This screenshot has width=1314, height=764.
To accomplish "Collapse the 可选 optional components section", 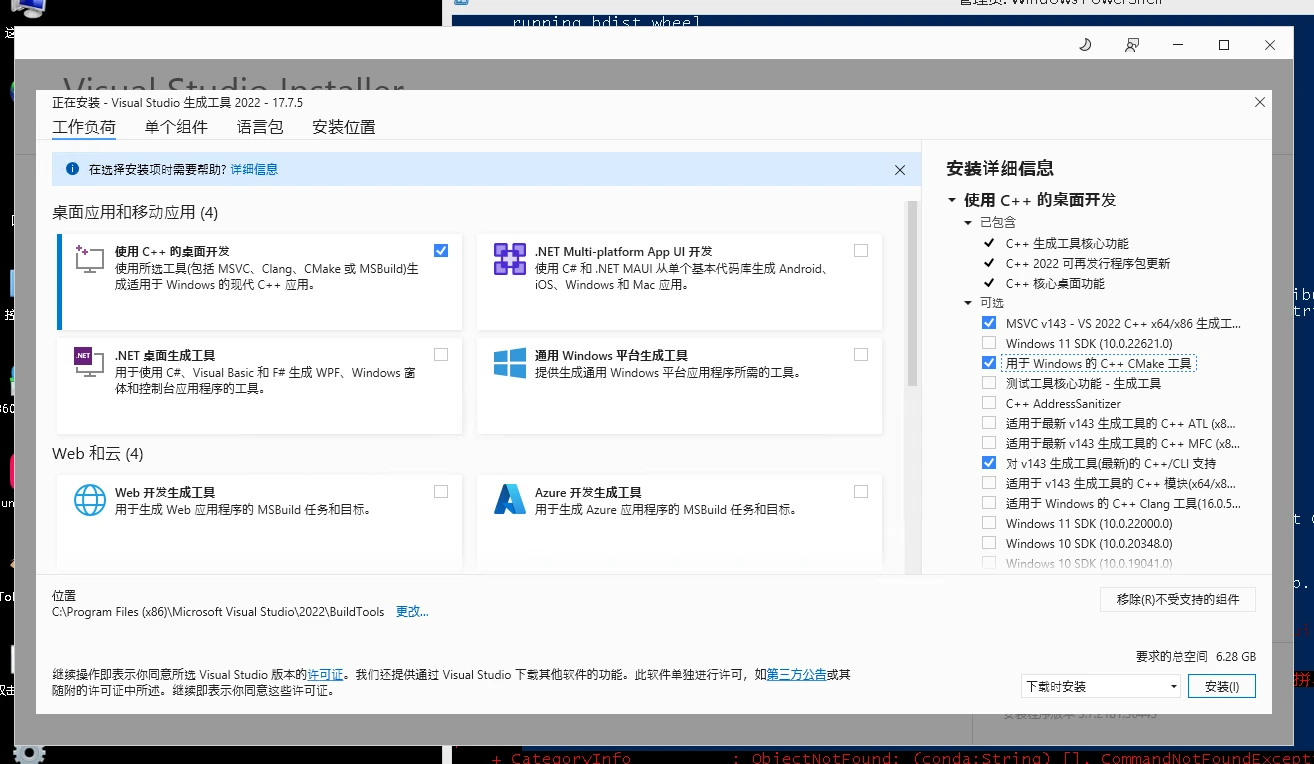I will coord(968,303).
